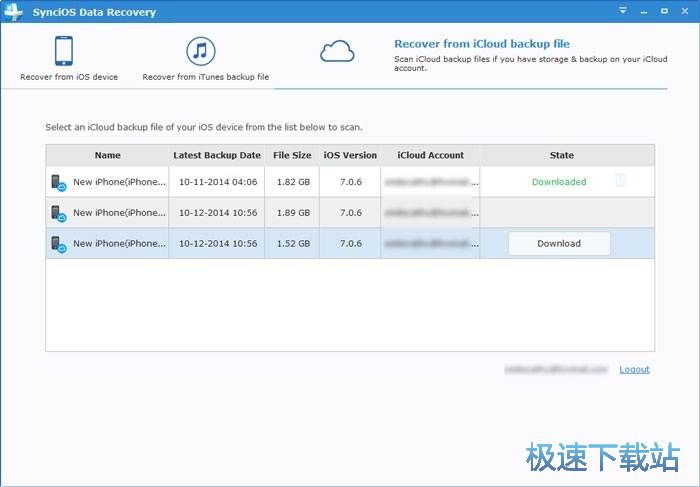The width and height of the screenshot is (700, 487).
Task: Click the iCloud Account column header
Action: [x=430, y=155]
